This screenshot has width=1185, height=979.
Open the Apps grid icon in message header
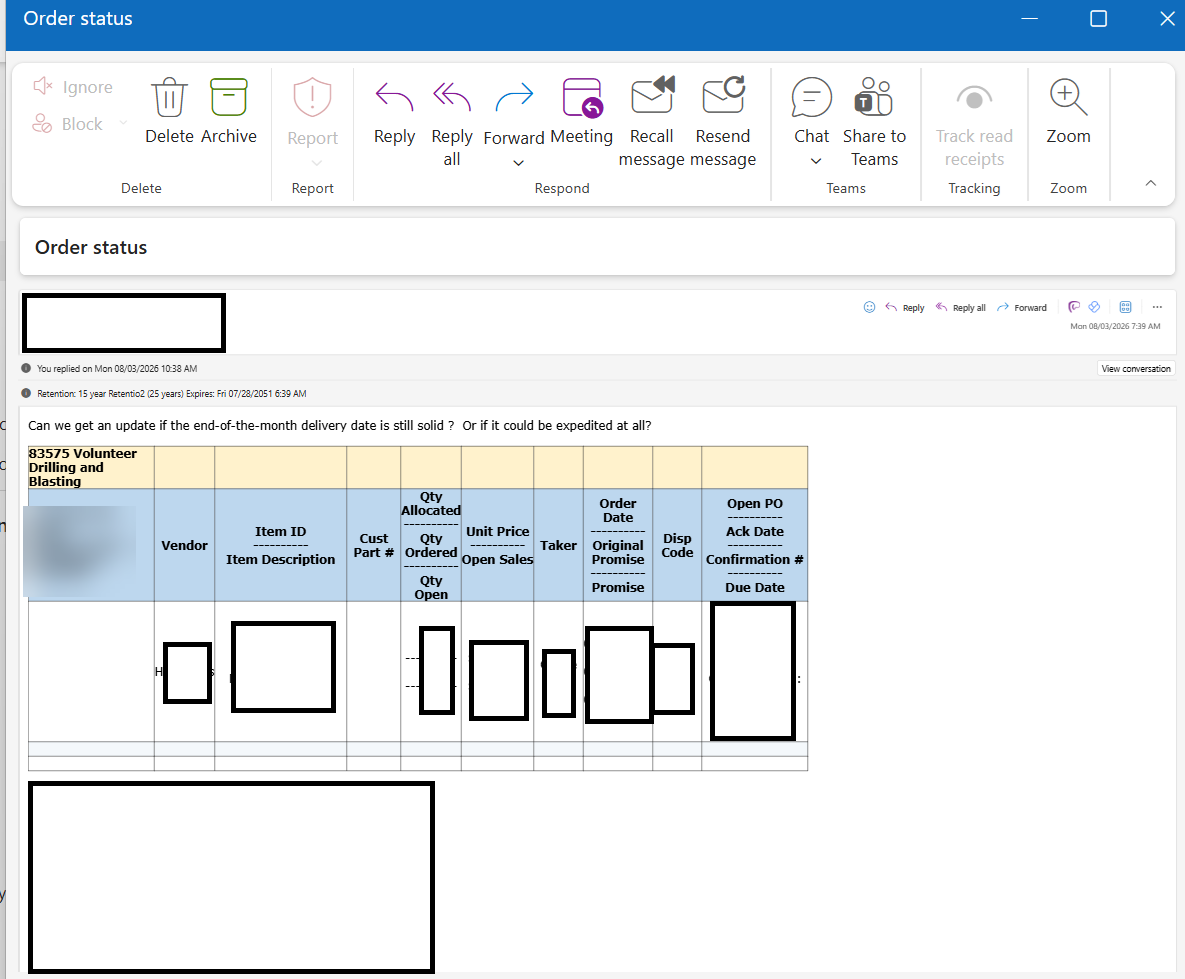(1125, 307)
